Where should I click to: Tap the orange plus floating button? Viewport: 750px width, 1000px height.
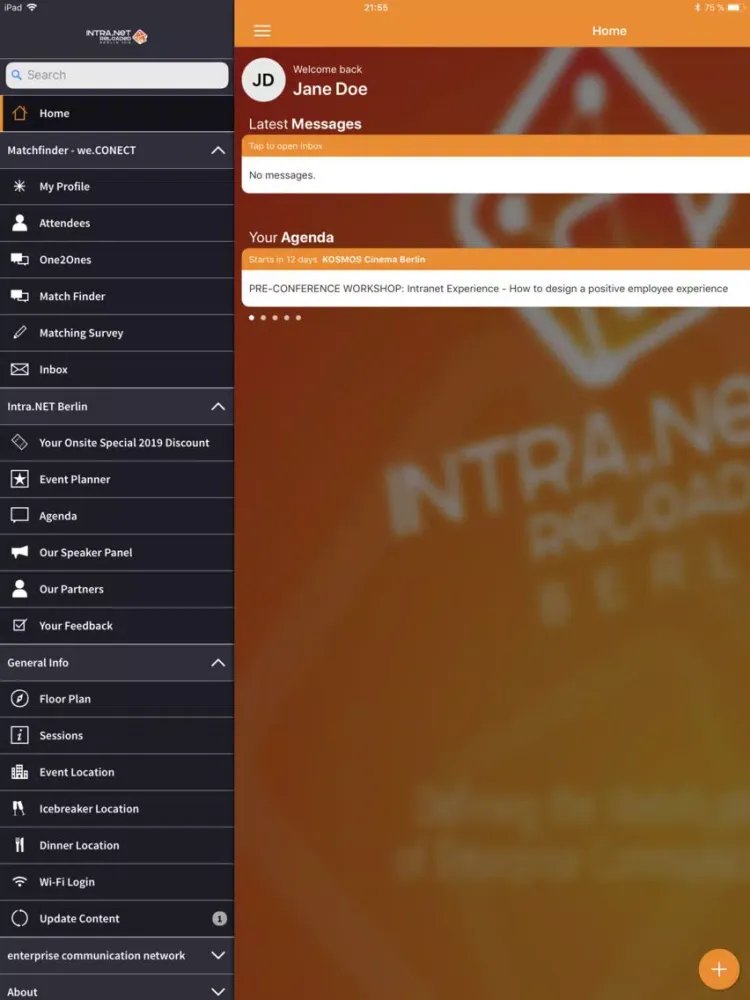[x=719, y=969]
